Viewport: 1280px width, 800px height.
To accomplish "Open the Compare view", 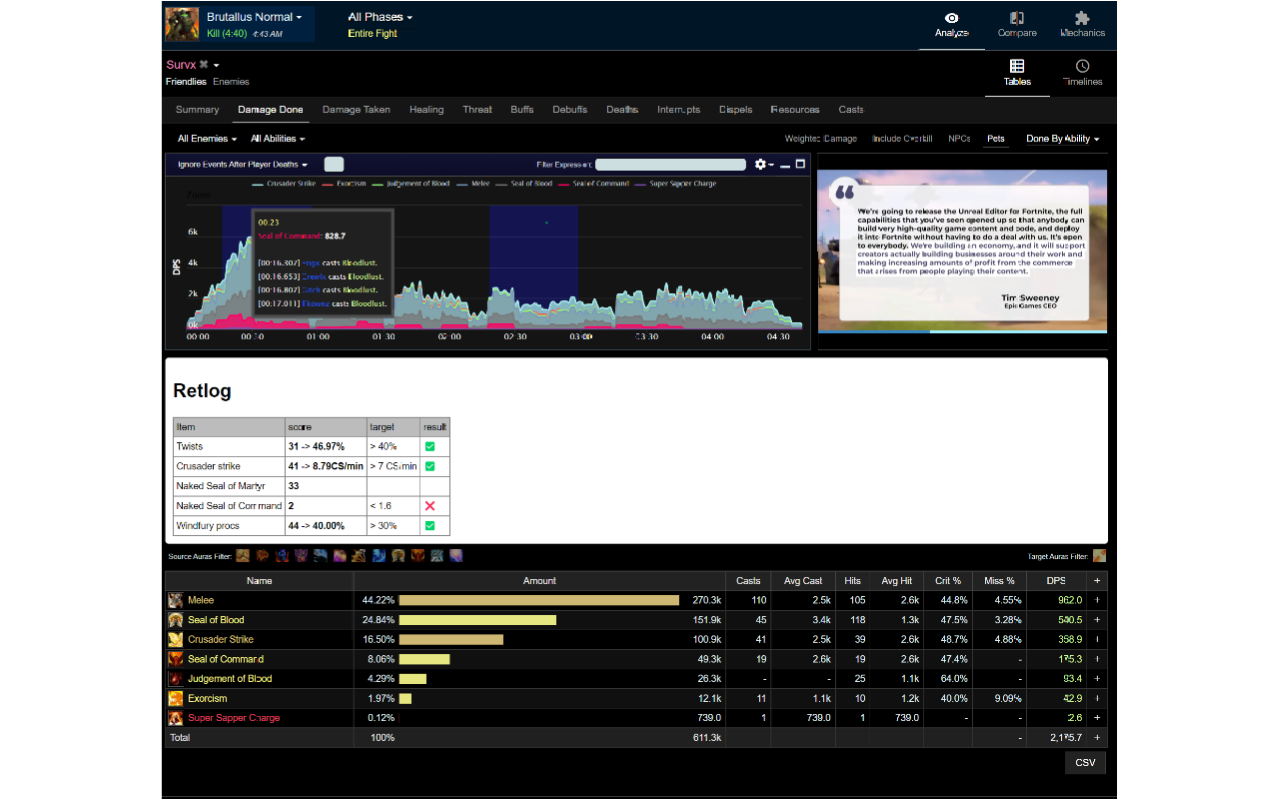I will pyautogui.click(x=1017, y=25).
